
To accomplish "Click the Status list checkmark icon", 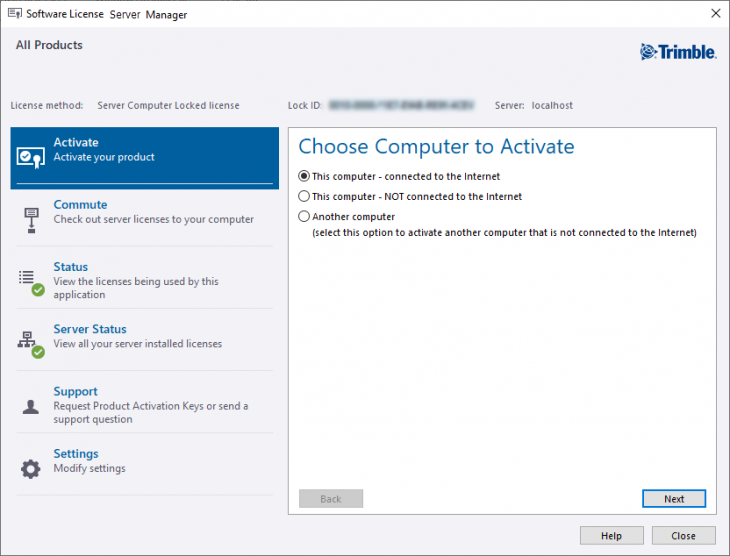I will tap(31, 282).
